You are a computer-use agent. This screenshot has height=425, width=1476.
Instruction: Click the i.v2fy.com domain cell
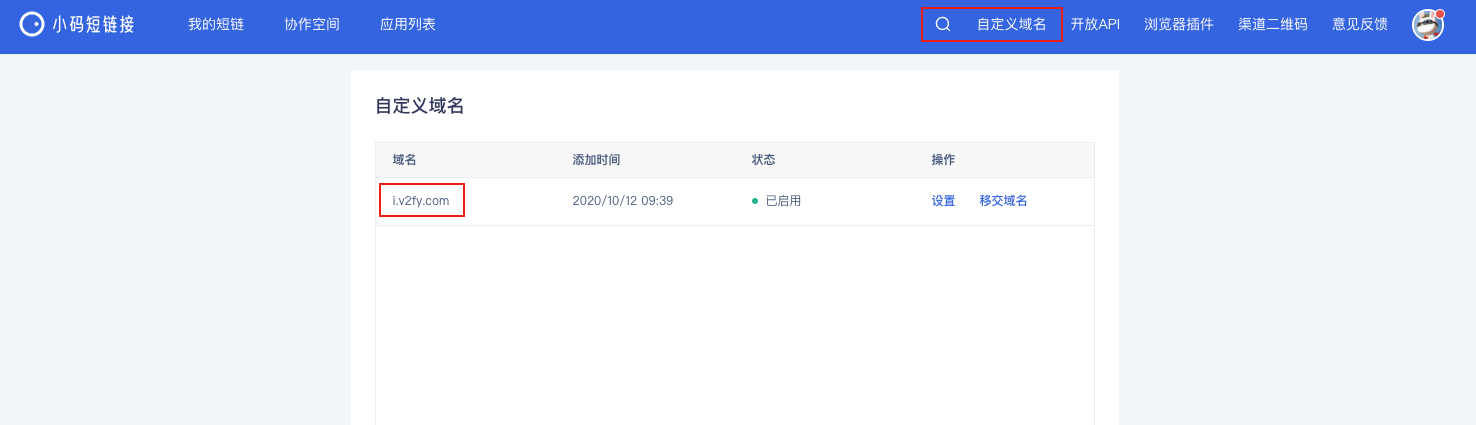click(x=421, y=201)
